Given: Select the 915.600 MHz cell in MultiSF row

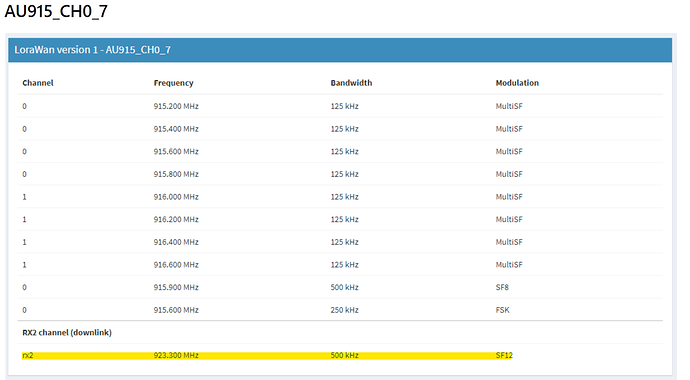Looking at the screenshot, I should click(x=176, y=151).
